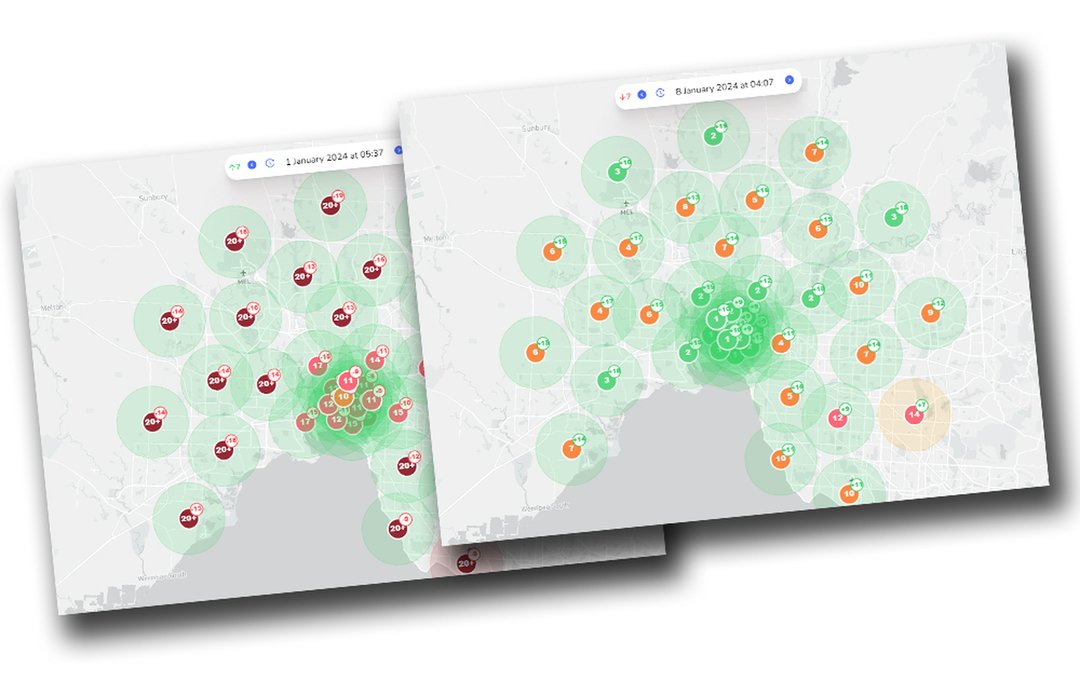Open the '1 January 2024 at 05:37' date selector
The height and width of the screenshot is (682, 1080).
click(x=334, y=157)
